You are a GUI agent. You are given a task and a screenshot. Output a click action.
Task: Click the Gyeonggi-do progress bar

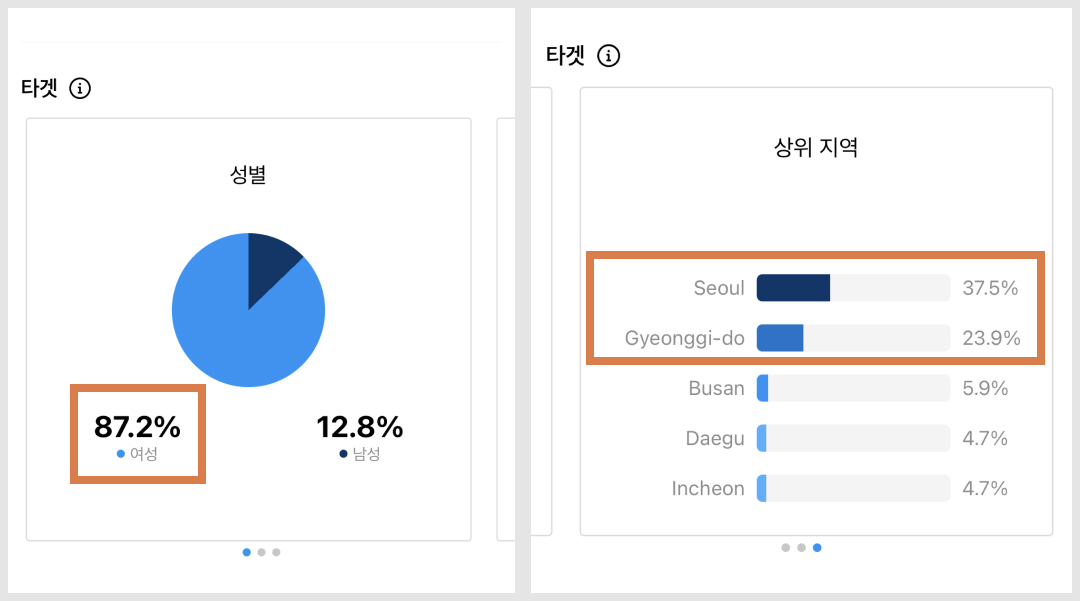pyautogui.click(x=782, y=338)
